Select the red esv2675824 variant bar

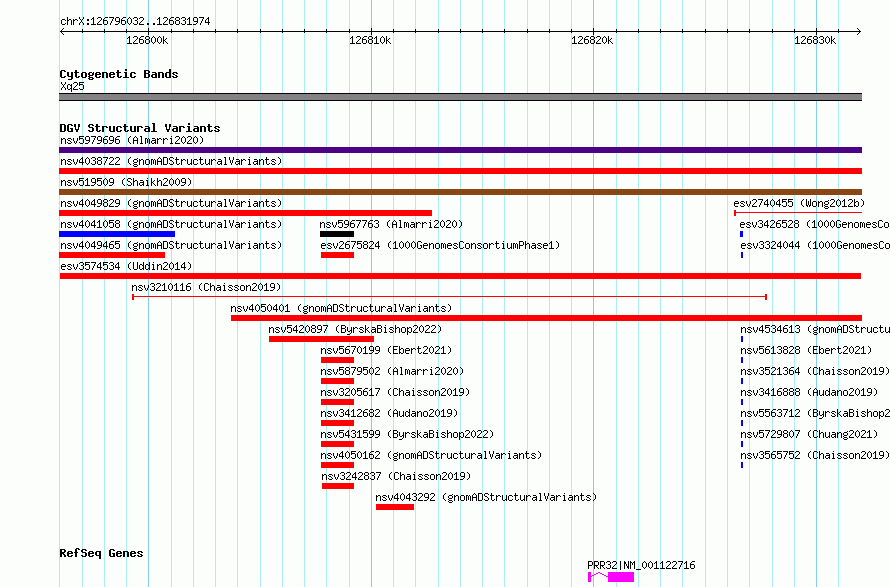tap(337, 255)
